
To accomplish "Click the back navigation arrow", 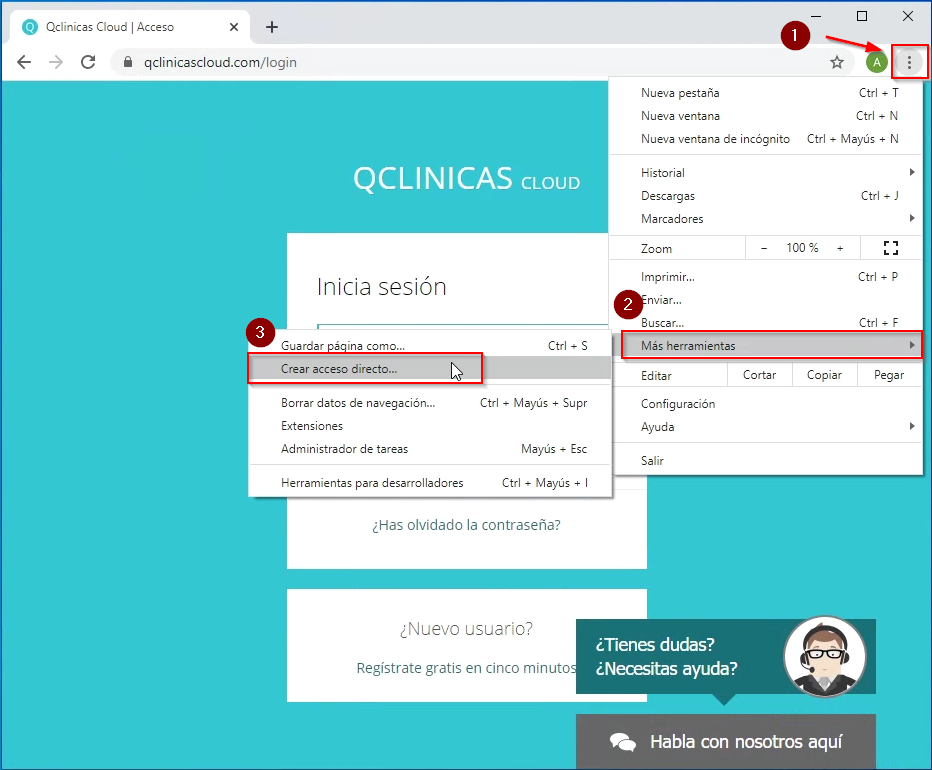I will click(x=24, y=62).
